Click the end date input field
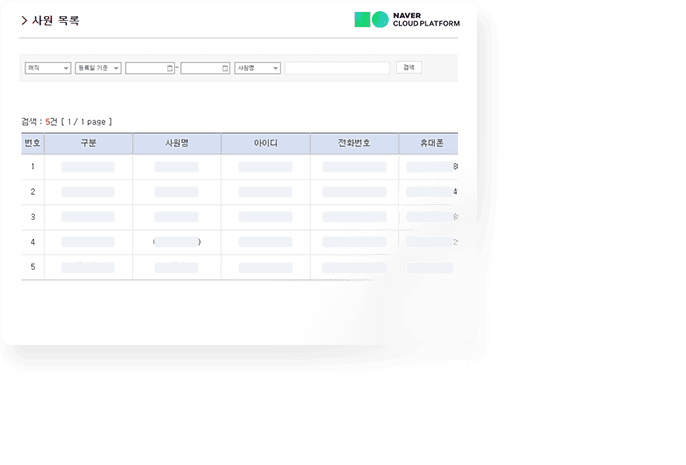 tap(201, 68)
